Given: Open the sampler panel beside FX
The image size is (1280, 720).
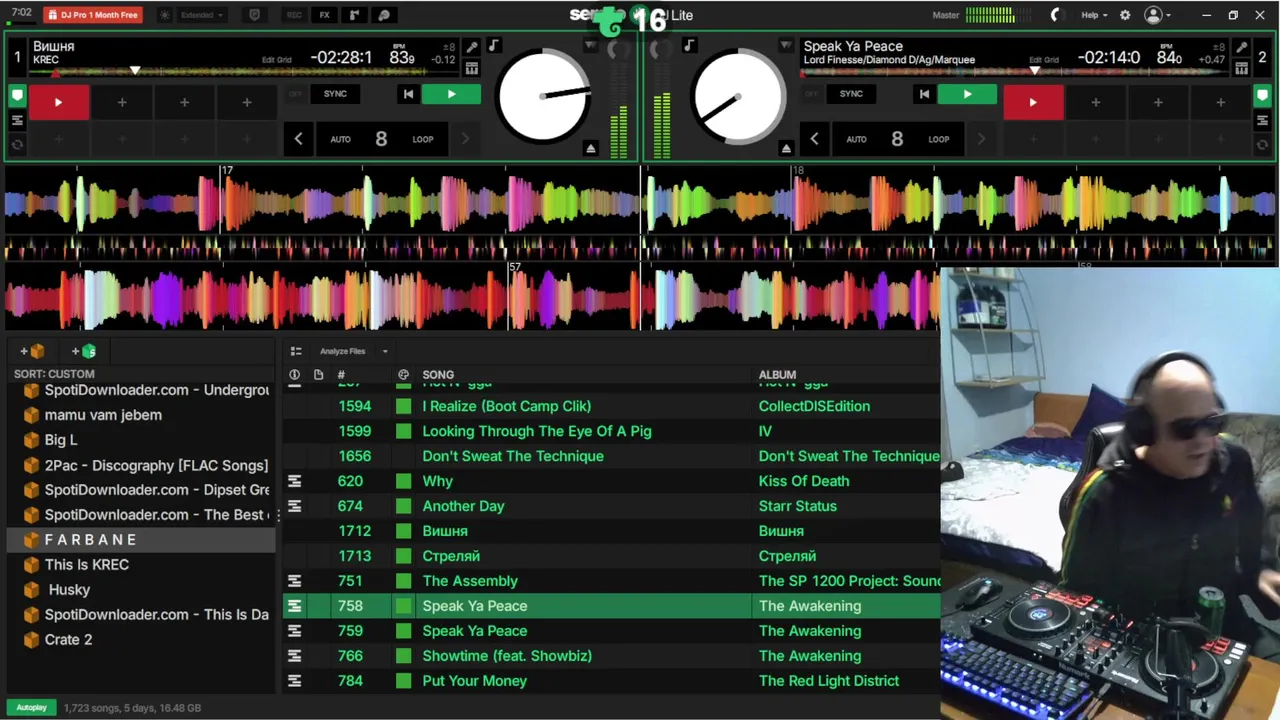Looking at the screenshot, I should [354, 15].
